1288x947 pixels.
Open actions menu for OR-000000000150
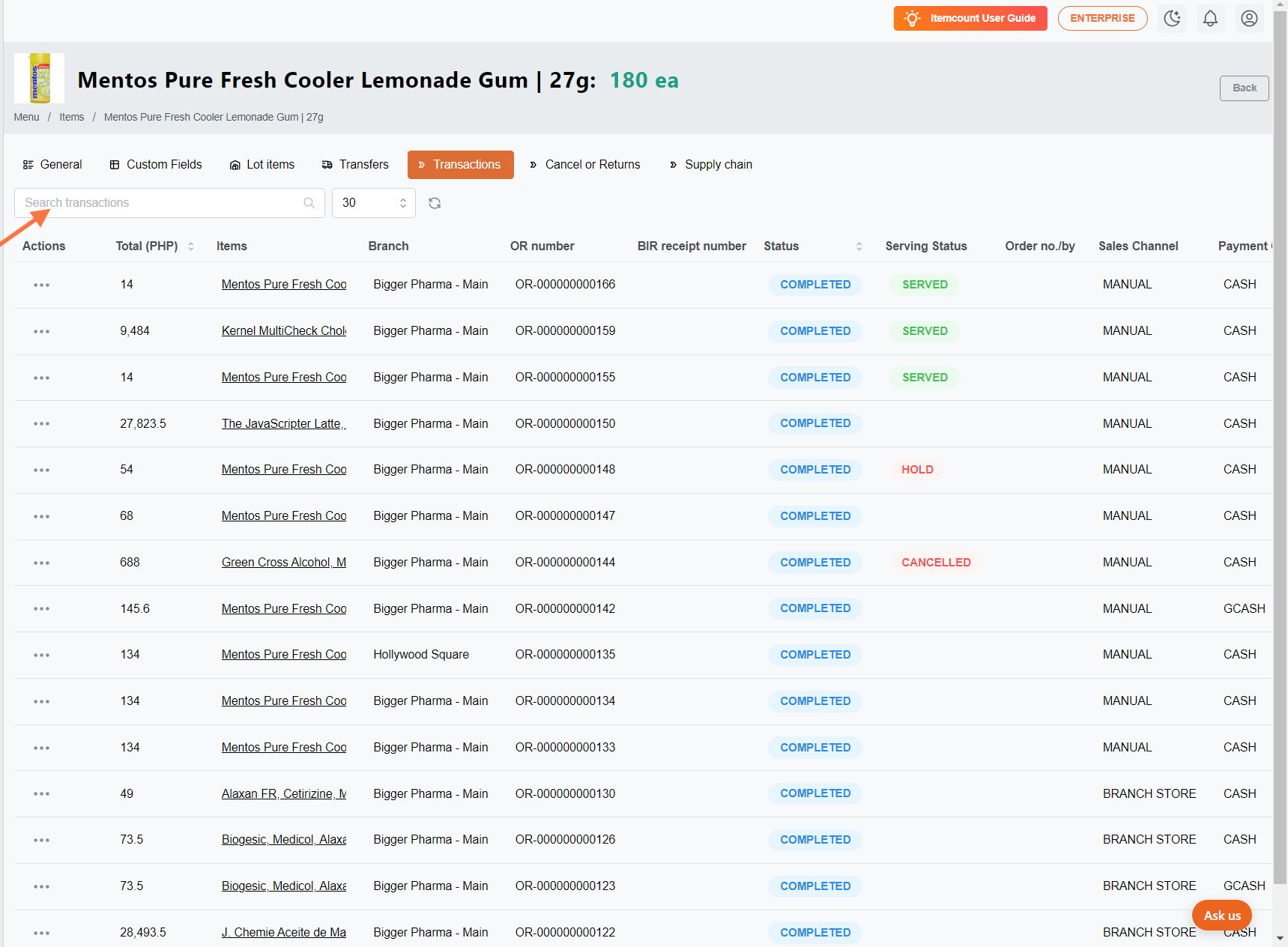point(41,423)
